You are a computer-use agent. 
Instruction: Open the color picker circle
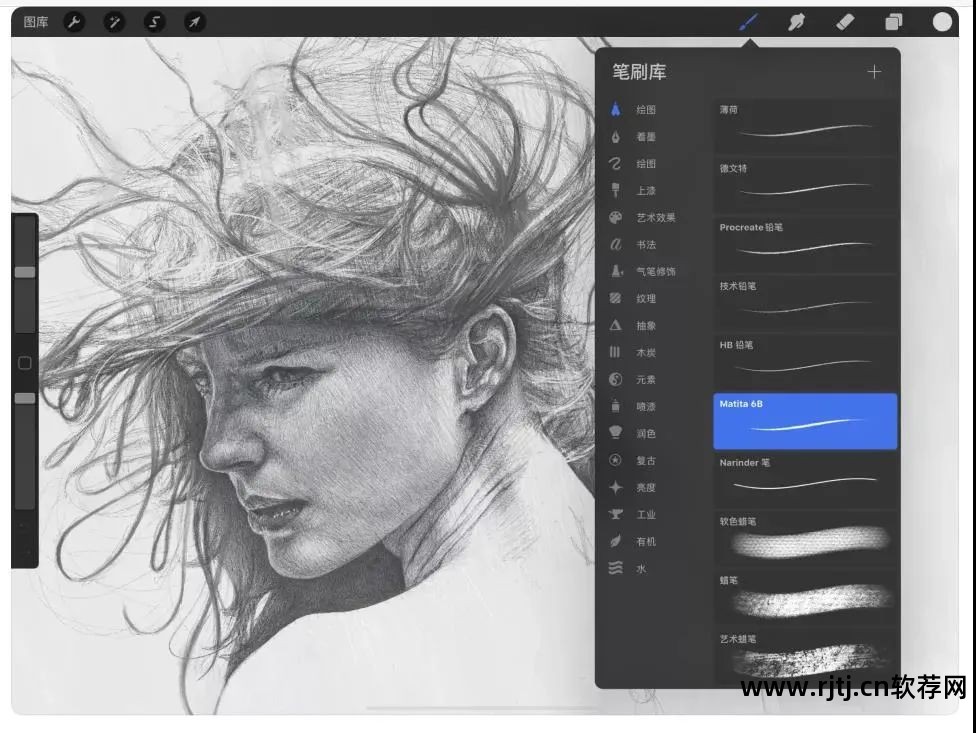point(942,21)
